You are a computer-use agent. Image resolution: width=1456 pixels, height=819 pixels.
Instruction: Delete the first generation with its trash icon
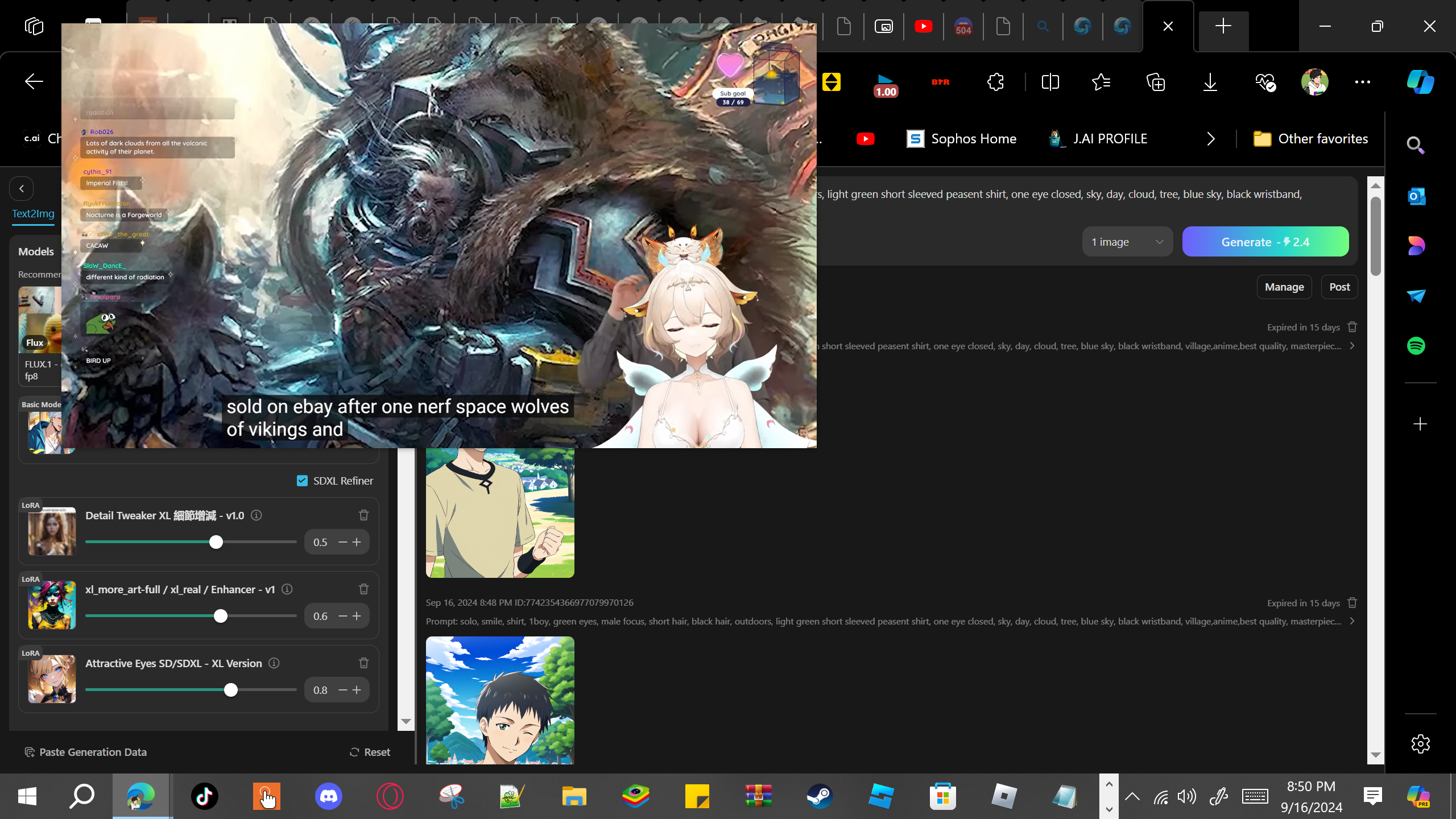[1352, 326]
